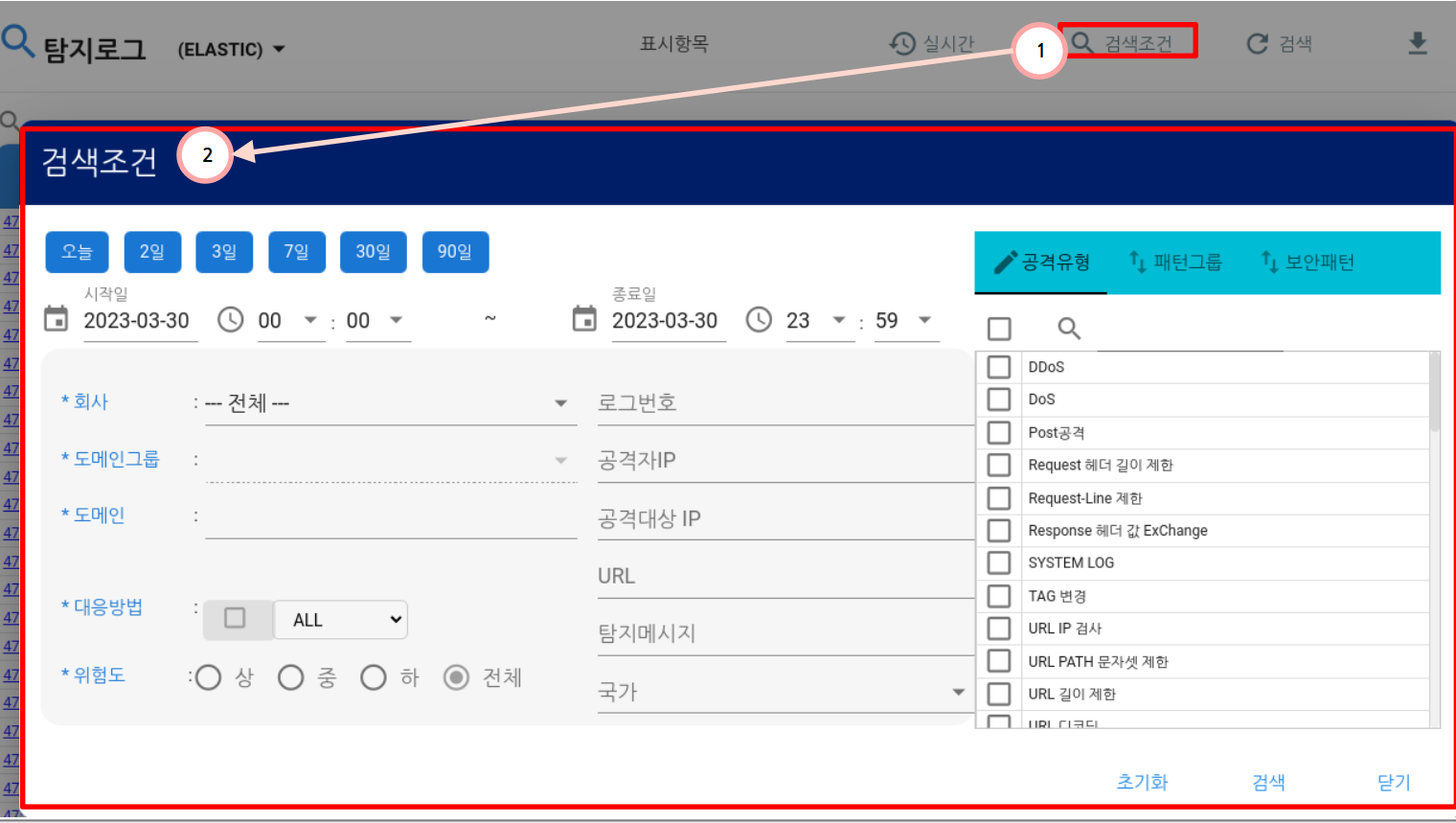
Task: Switch to the 보안패턴 tab
Action: tap(1308, 262)
